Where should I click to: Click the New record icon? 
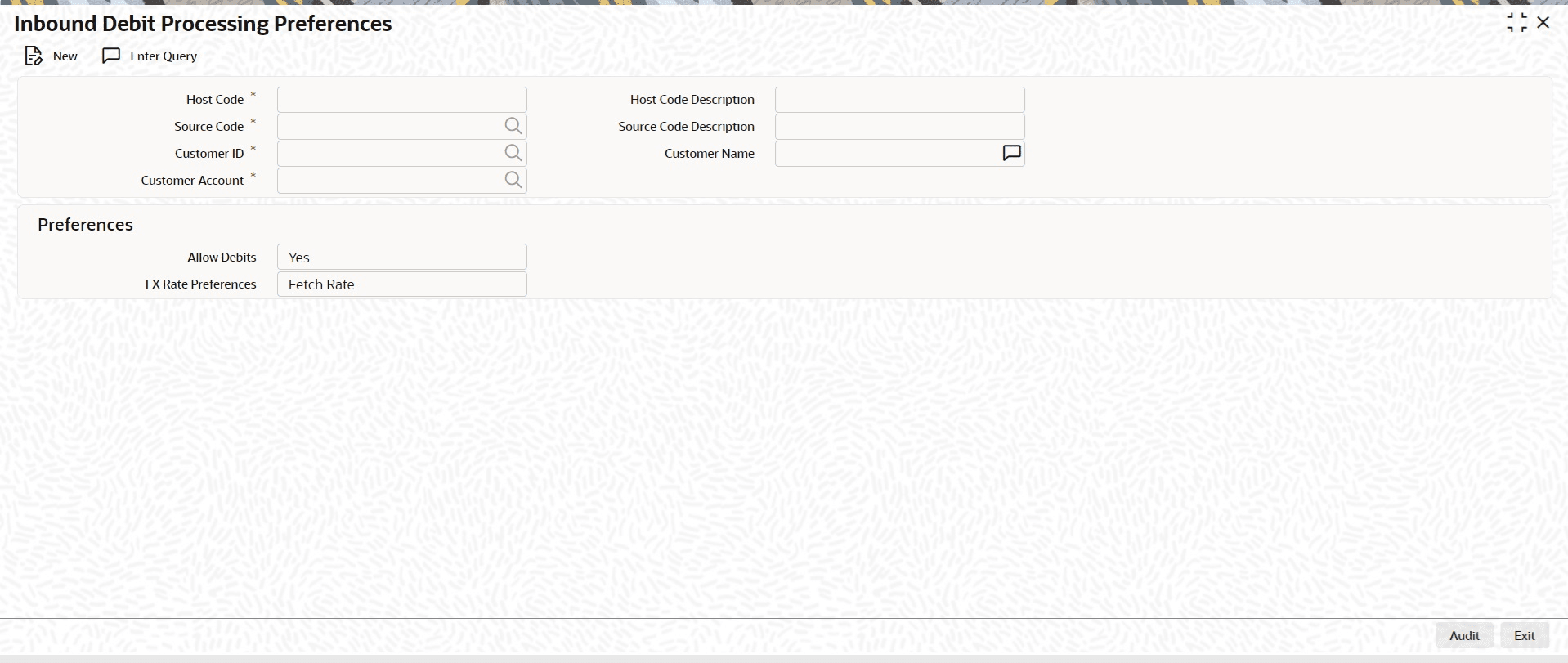(34, 56)
